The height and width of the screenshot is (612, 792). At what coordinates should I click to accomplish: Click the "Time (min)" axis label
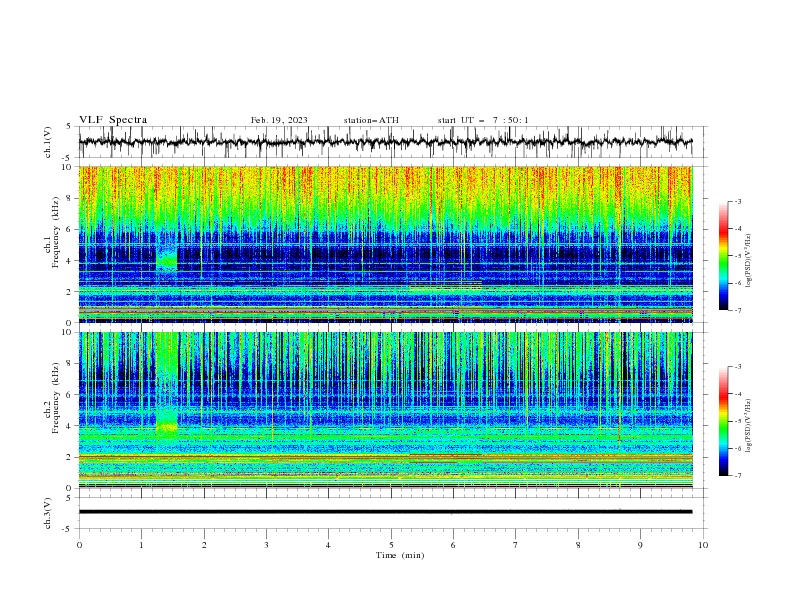(x=400, y=555)
